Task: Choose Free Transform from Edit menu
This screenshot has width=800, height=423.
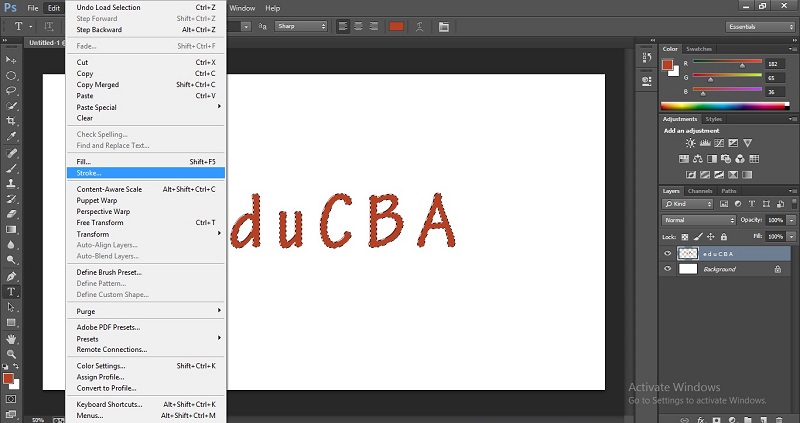Action: pos(146,222)
